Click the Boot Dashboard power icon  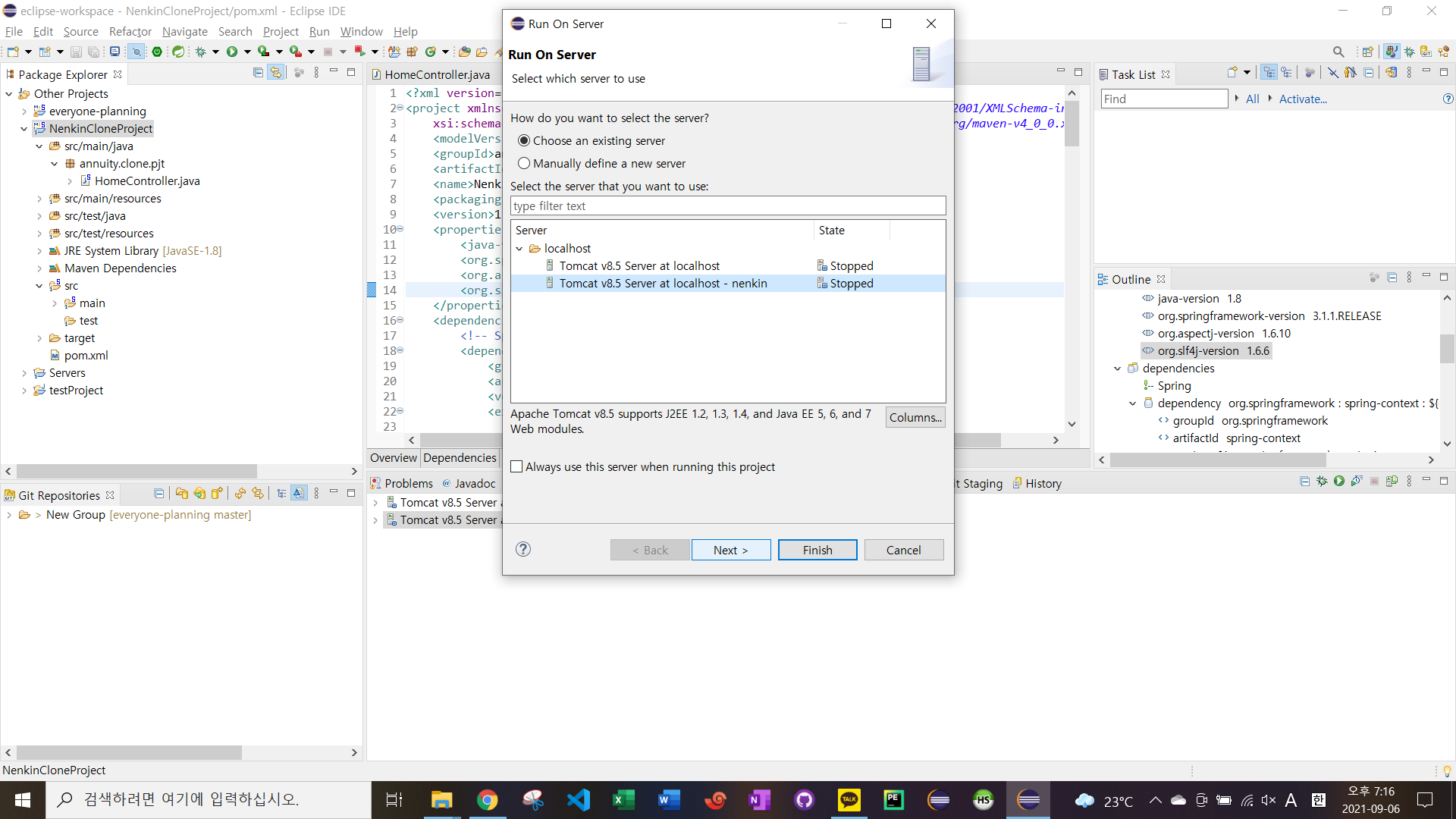tap(157, 52)
